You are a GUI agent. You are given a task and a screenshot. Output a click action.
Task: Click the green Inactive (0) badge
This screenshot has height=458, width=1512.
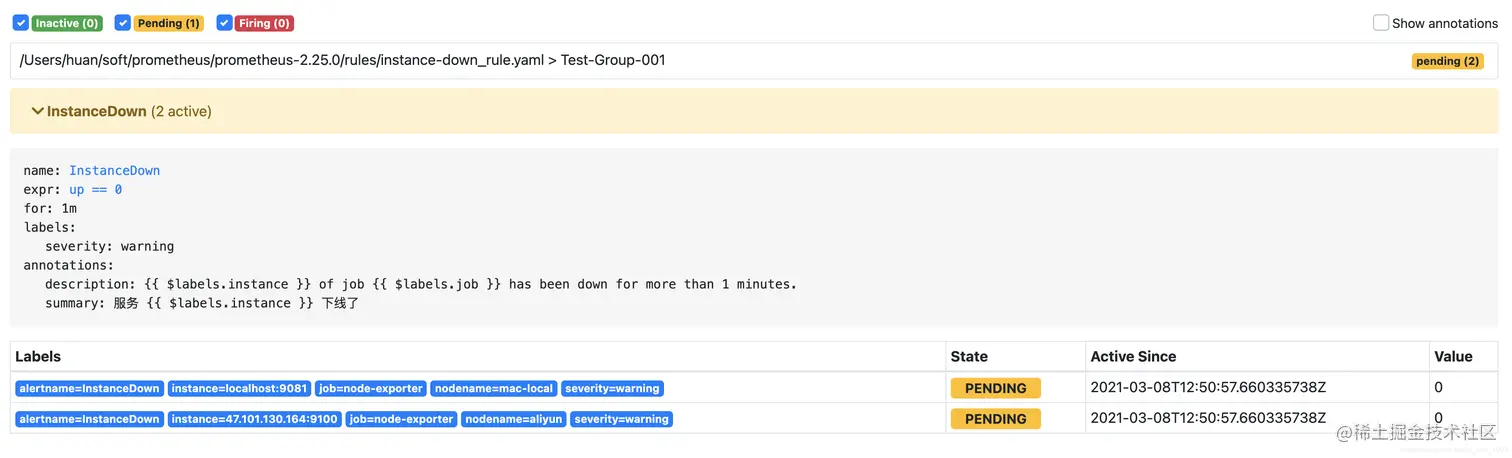coord(67,23)
